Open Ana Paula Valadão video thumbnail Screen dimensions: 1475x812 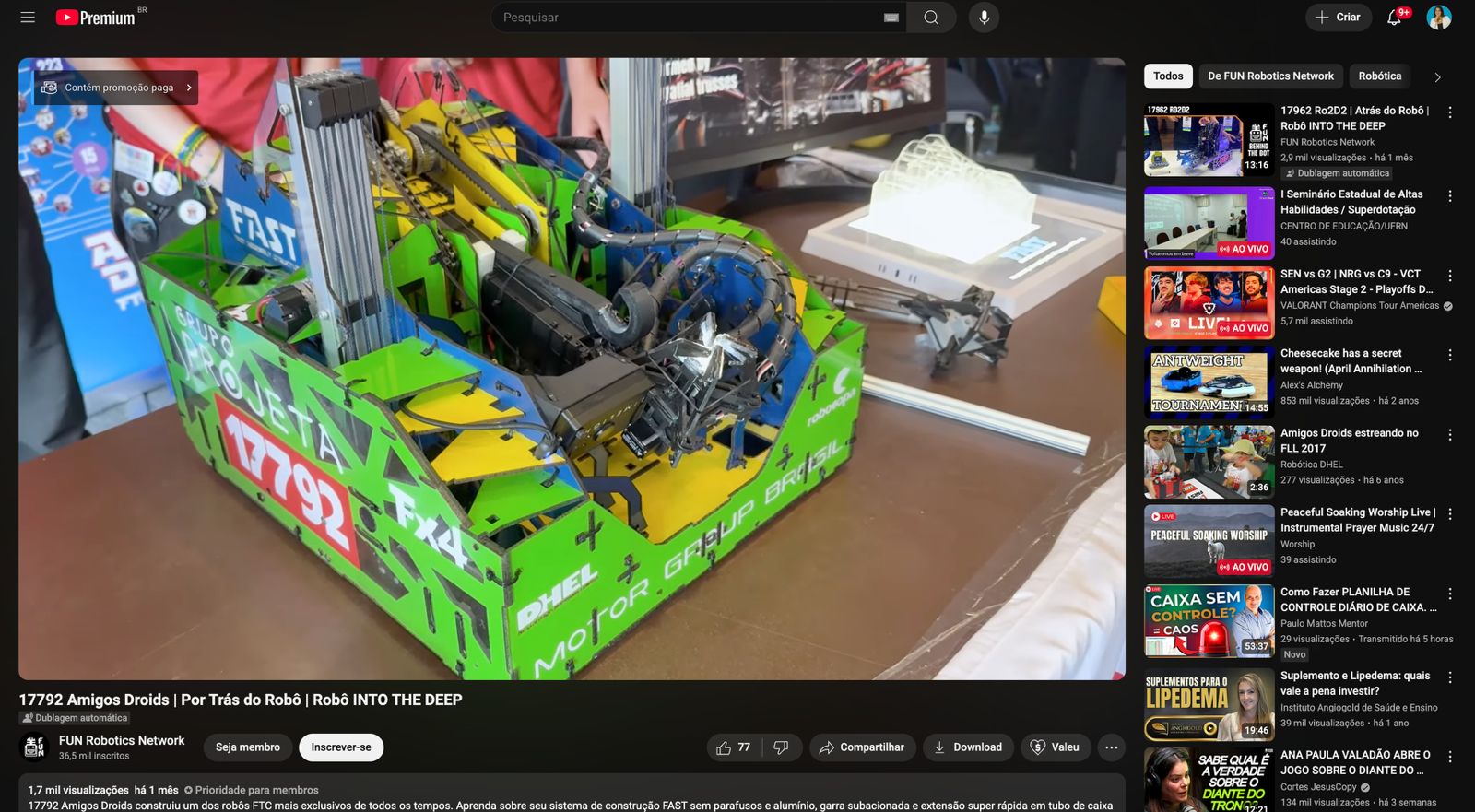click(1209, 780)
